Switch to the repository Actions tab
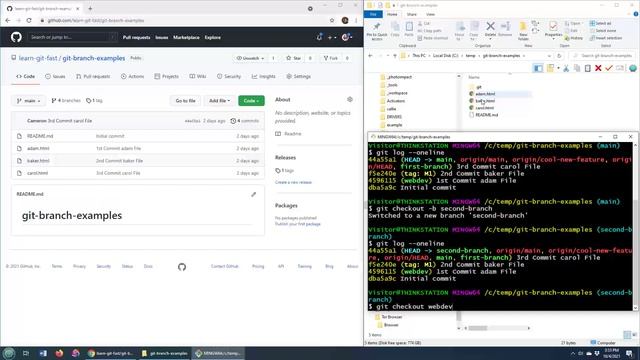640x360 pixels. [132, 76]
